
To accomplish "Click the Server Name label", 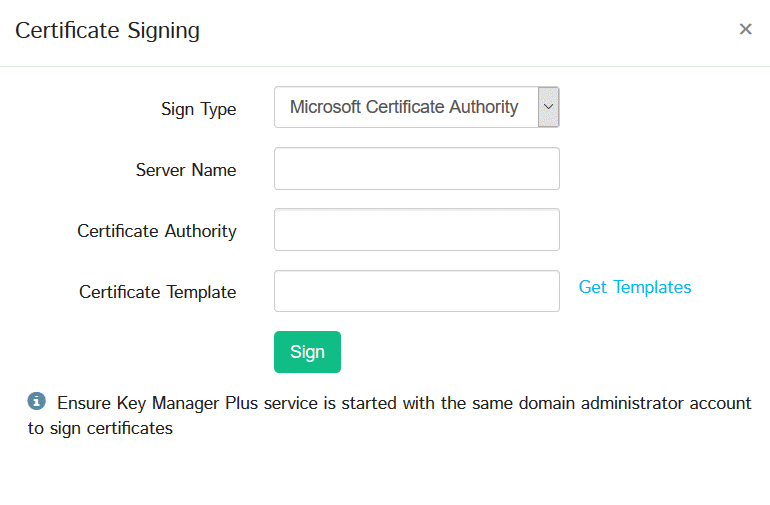I will click(x=186, y=170).
